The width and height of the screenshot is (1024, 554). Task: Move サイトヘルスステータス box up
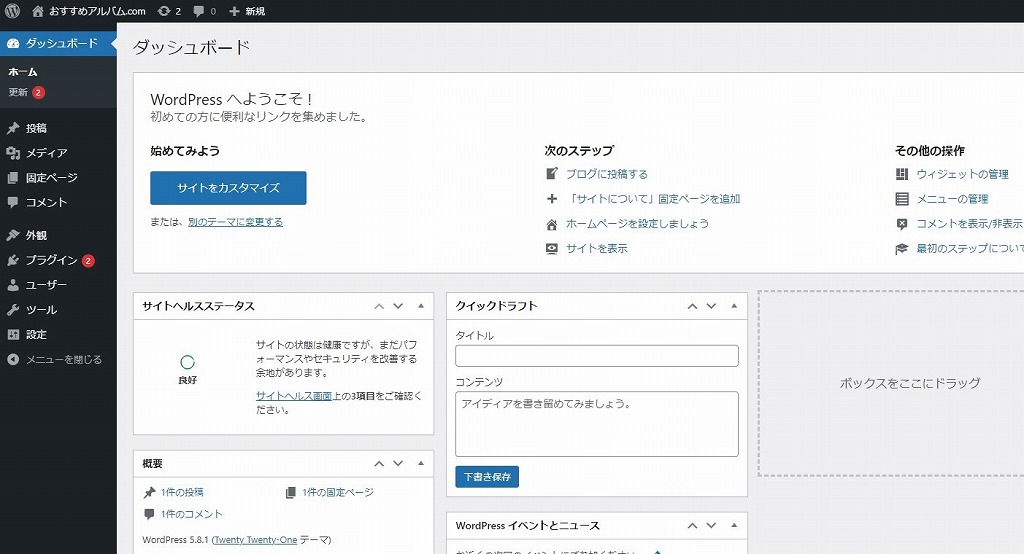(x=379, y=306)
